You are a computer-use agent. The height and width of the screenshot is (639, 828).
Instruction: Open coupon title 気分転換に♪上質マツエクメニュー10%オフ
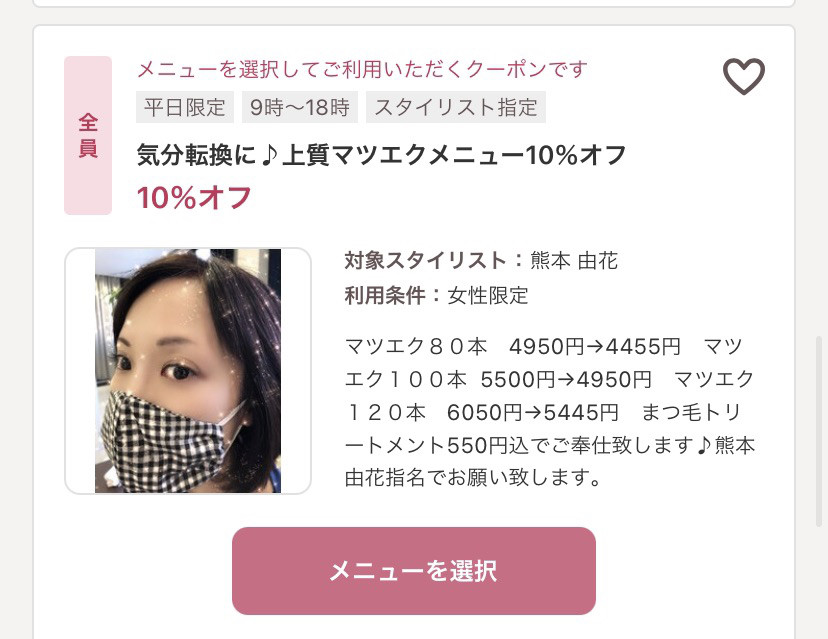point(381,155)
